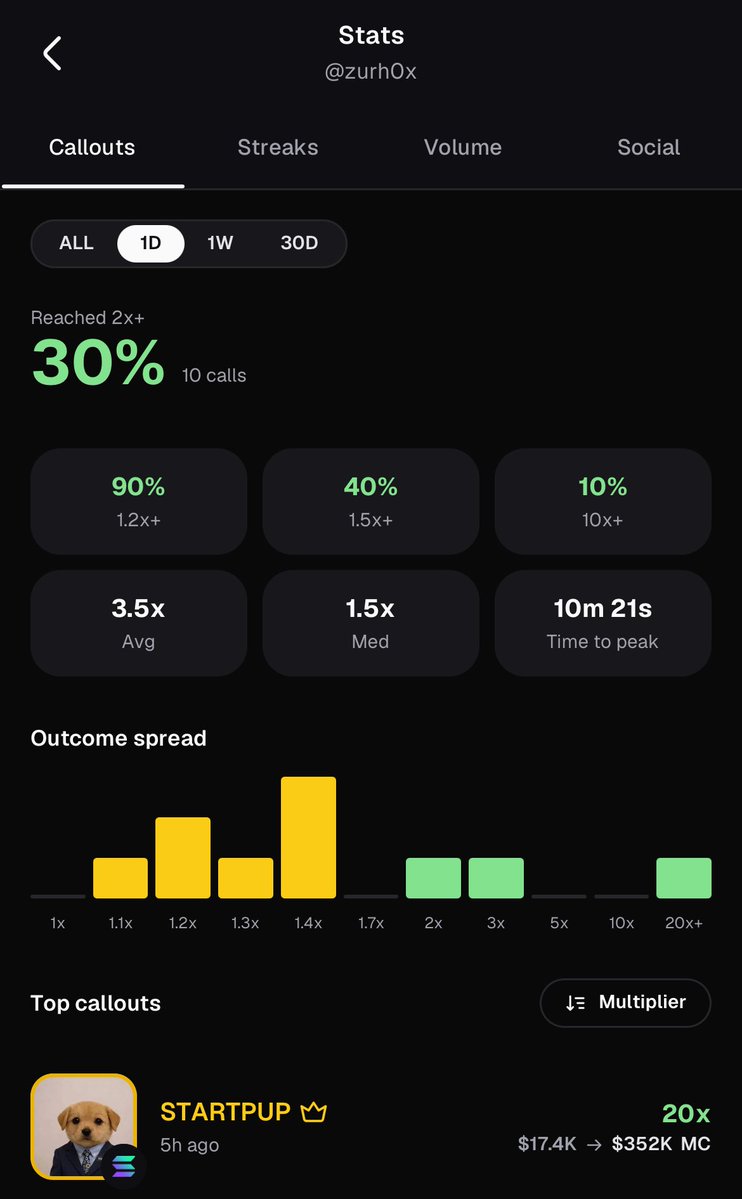Image resolution: width=742 pixels, height=1199 pixels.
Task: Tap the 3.5x Avg stat card
Action: tap(138, 623)
